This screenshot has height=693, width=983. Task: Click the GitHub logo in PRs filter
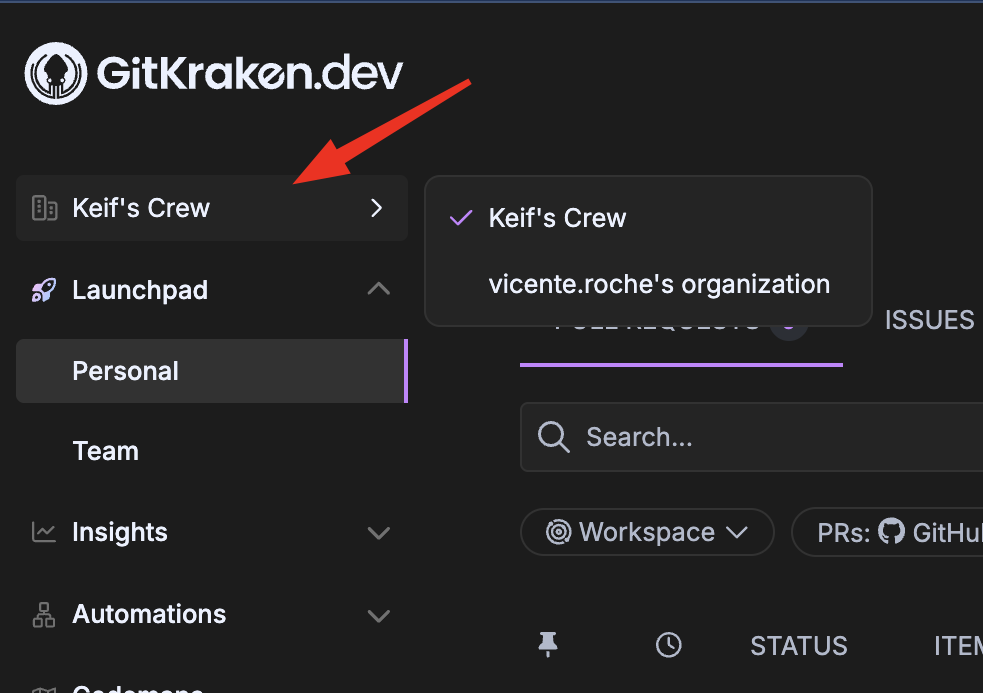891,531
